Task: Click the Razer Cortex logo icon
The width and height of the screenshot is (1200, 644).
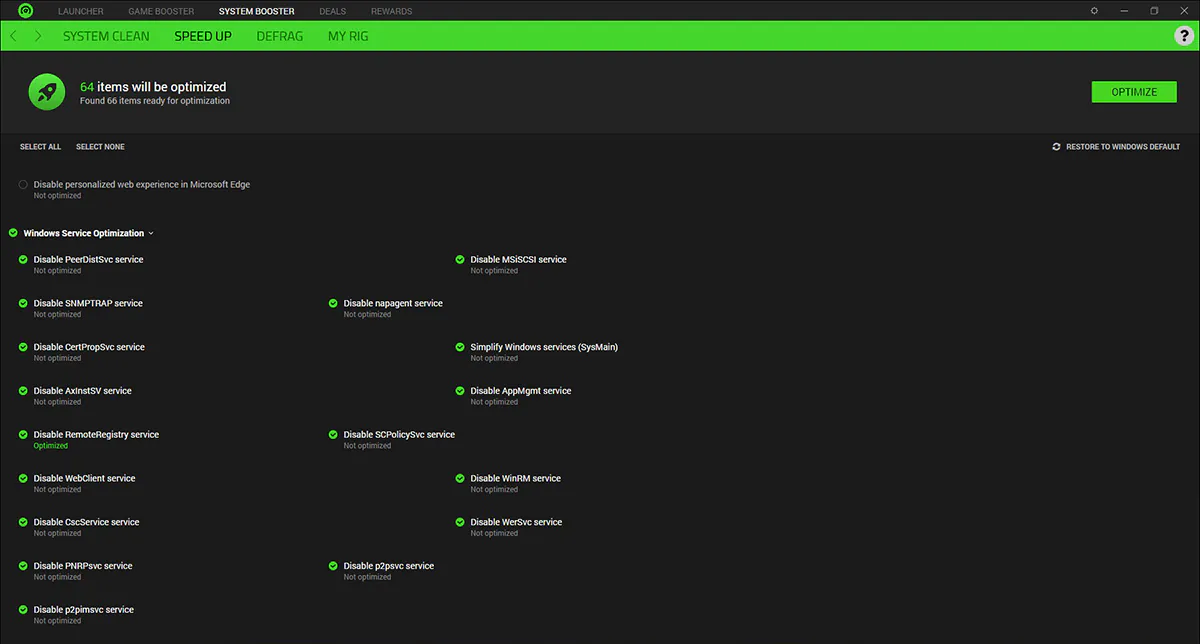Action: pos(26,11)
